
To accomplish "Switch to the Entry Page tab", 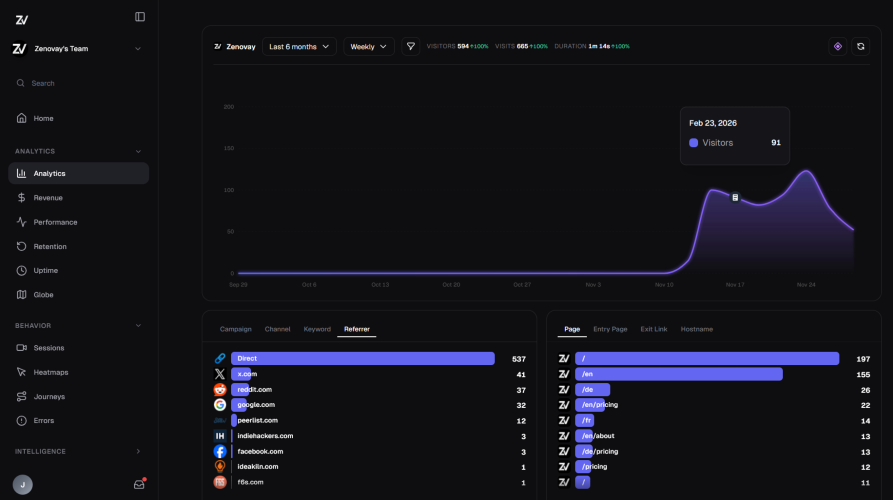I will tap(610, 329).
